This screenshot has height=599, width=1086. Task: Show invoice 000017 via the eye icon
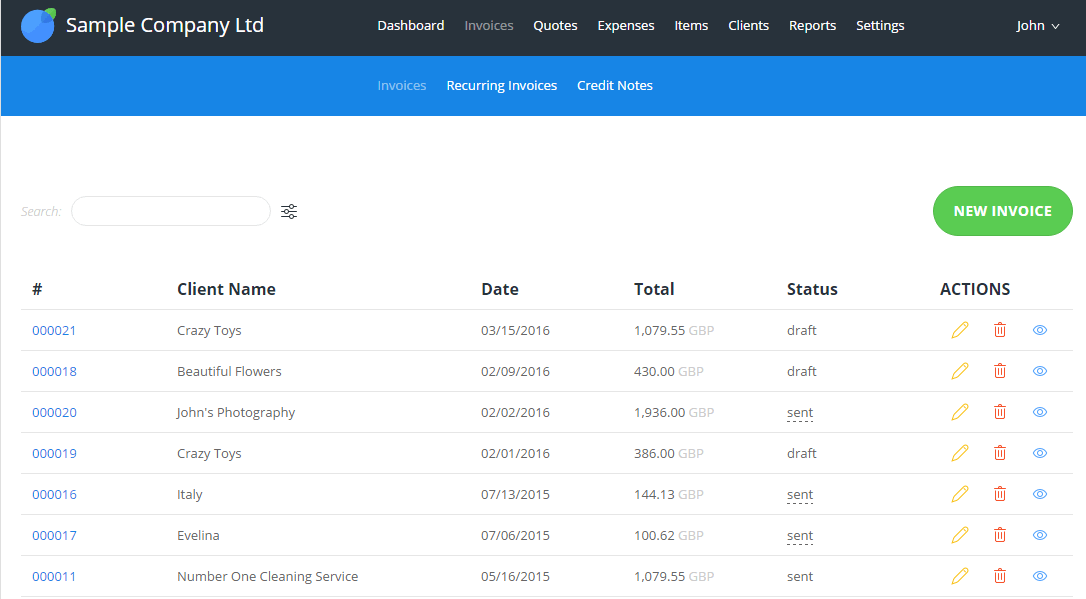pyautogui.click(x=1040, y=535)
